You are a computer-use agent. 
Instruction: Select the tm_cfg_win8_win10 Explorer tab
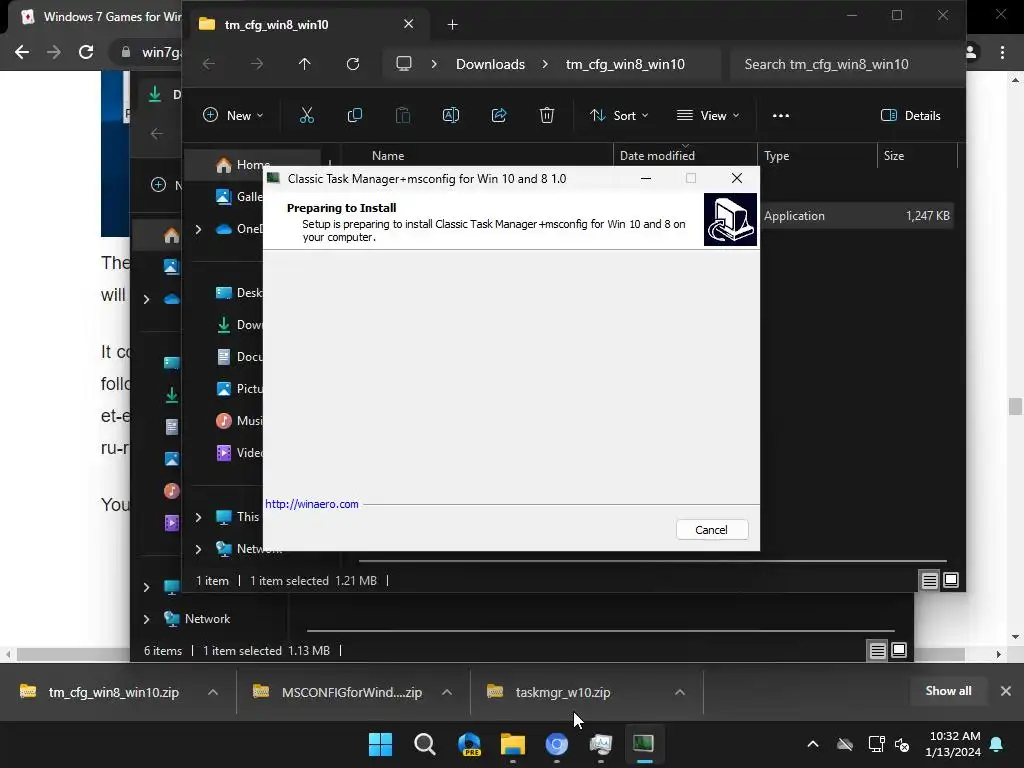coord(307,25)
